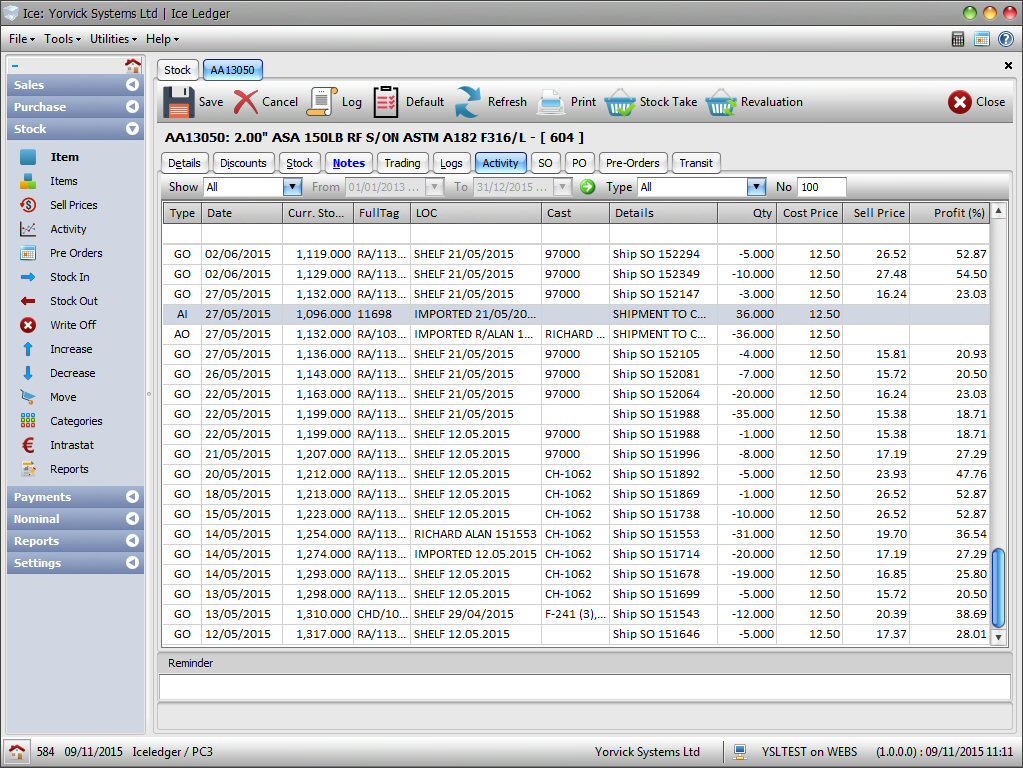1023x768 pixels.
Task: Click the Save floppy disk icon
Action: (x=179, y=102)
